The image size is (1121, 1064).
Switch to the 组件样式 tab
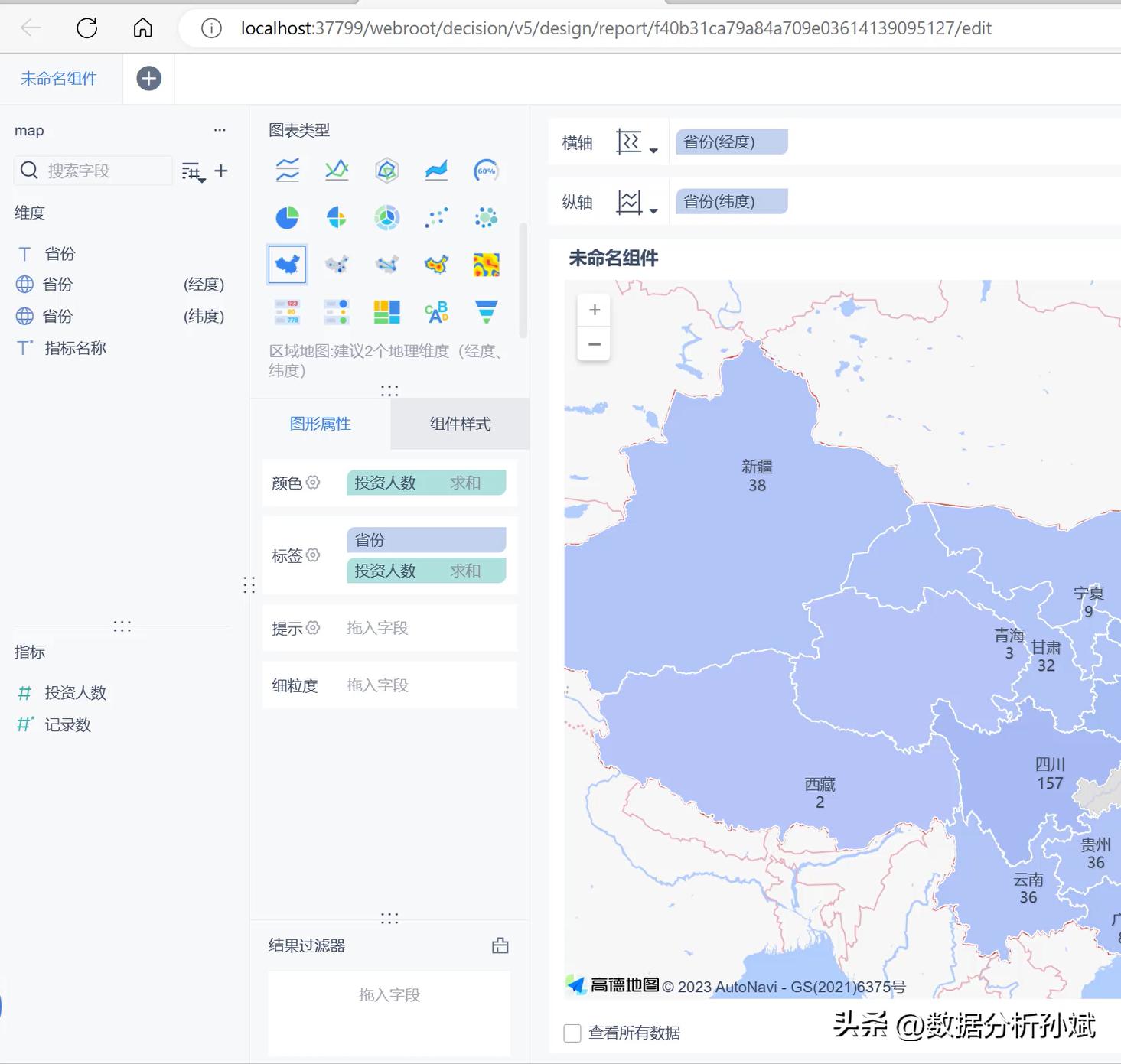pyautogui.click(x=459, y=424)
